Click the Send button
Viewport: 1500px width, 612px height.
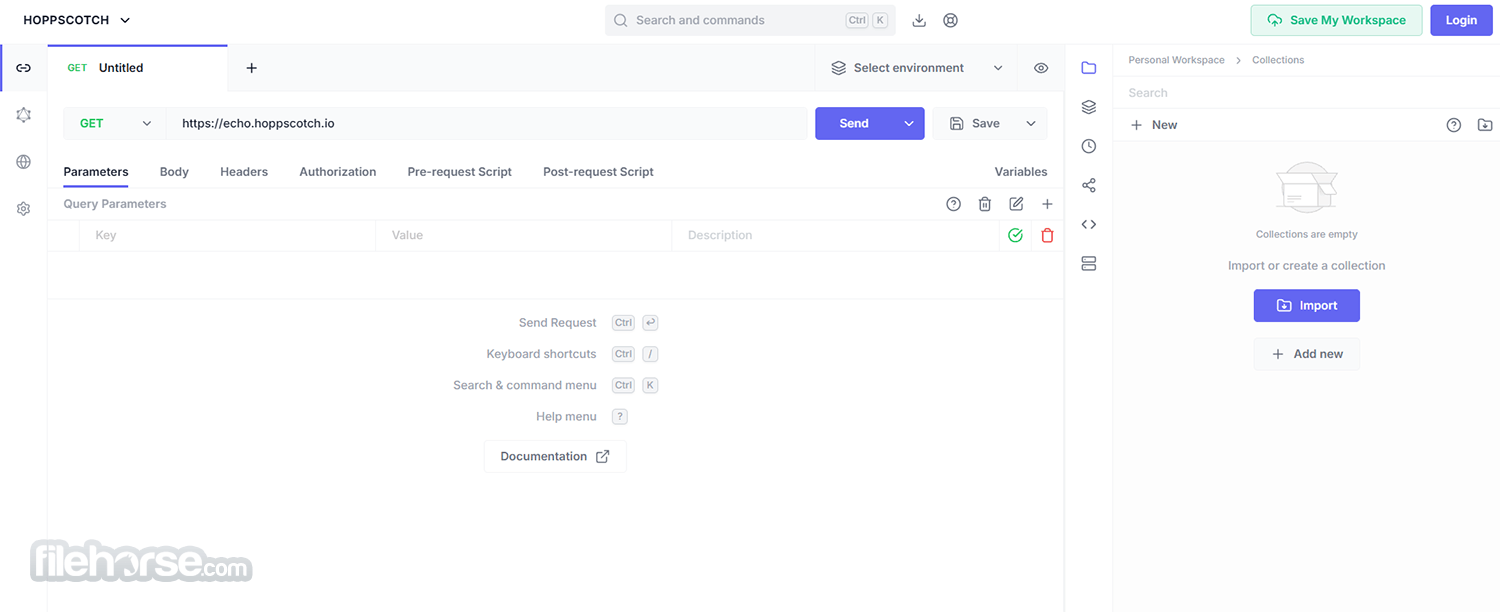[854, 123]
